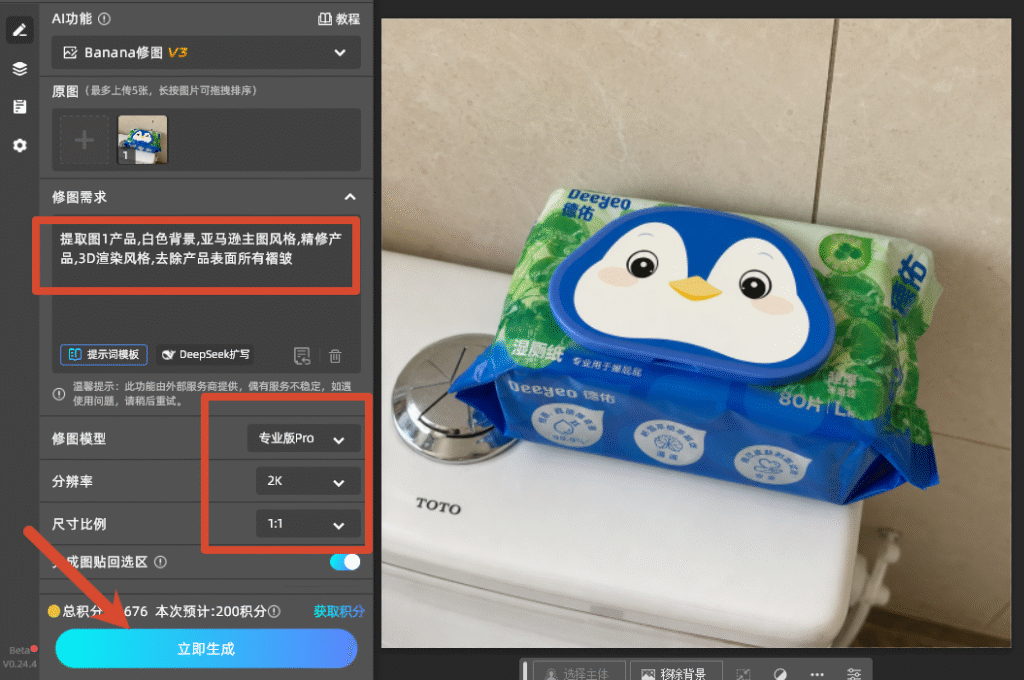The height and width of the screenshot is (680, 1024).
Task: Open 提示词模板 prompt templates
Action: (104, 354)
